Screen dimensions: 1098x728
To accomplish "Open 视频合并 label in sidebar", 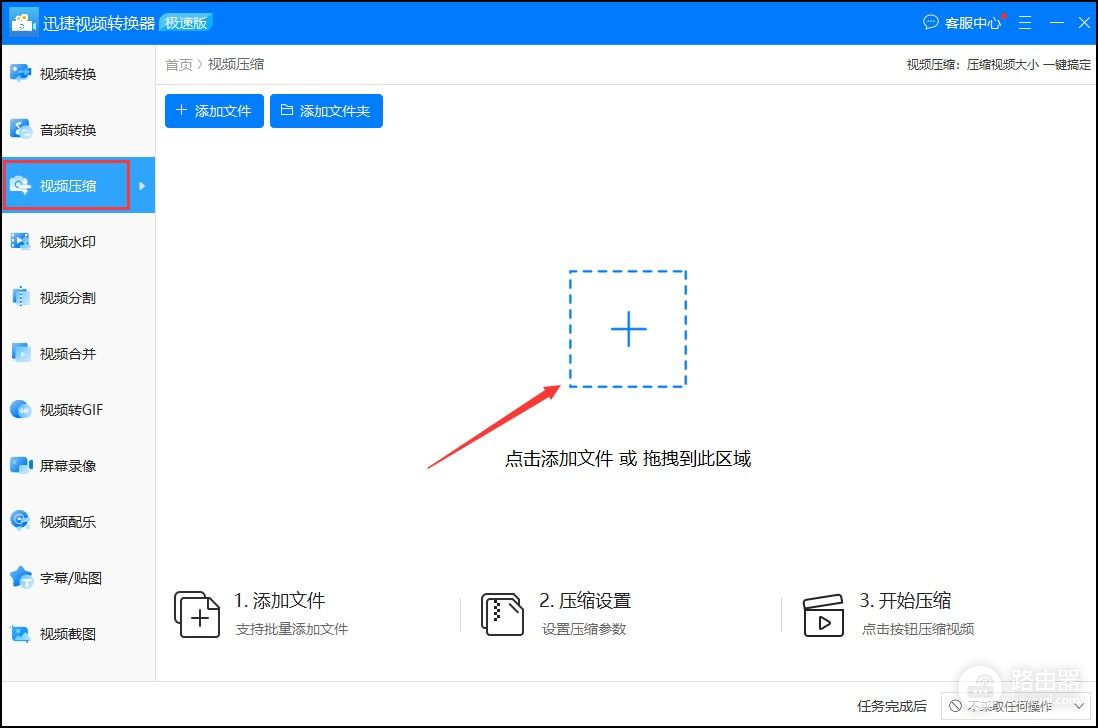I will pos(68,354).
